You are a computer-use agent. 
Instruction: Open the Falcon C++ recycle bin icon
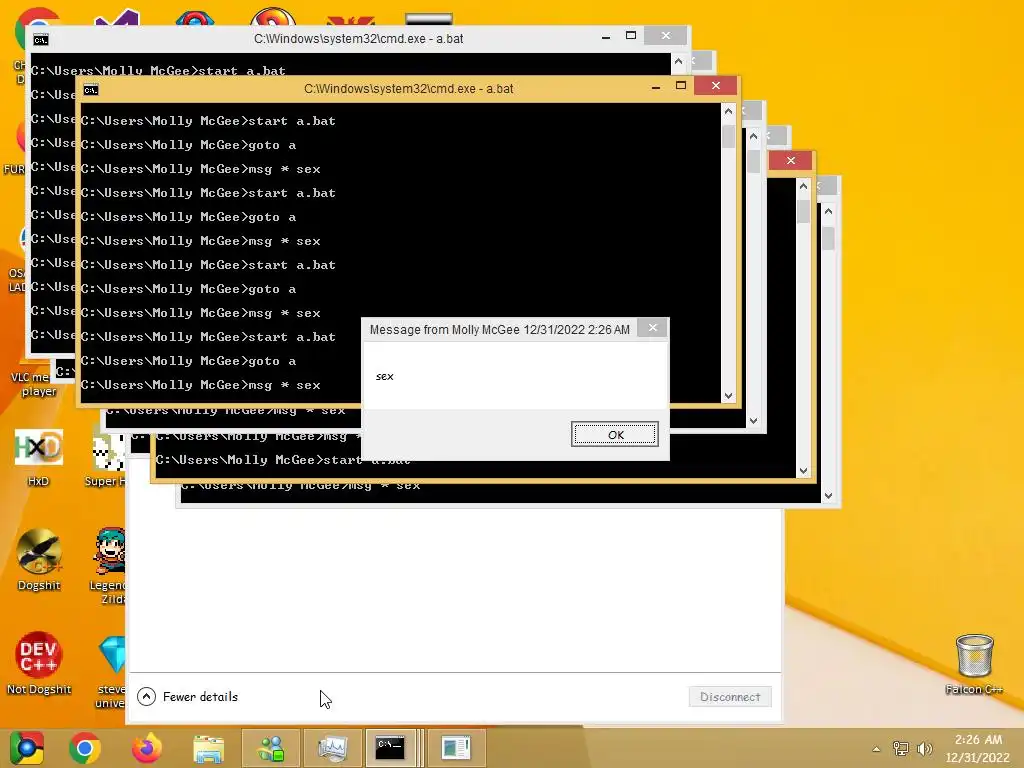[x=974, y=664]
